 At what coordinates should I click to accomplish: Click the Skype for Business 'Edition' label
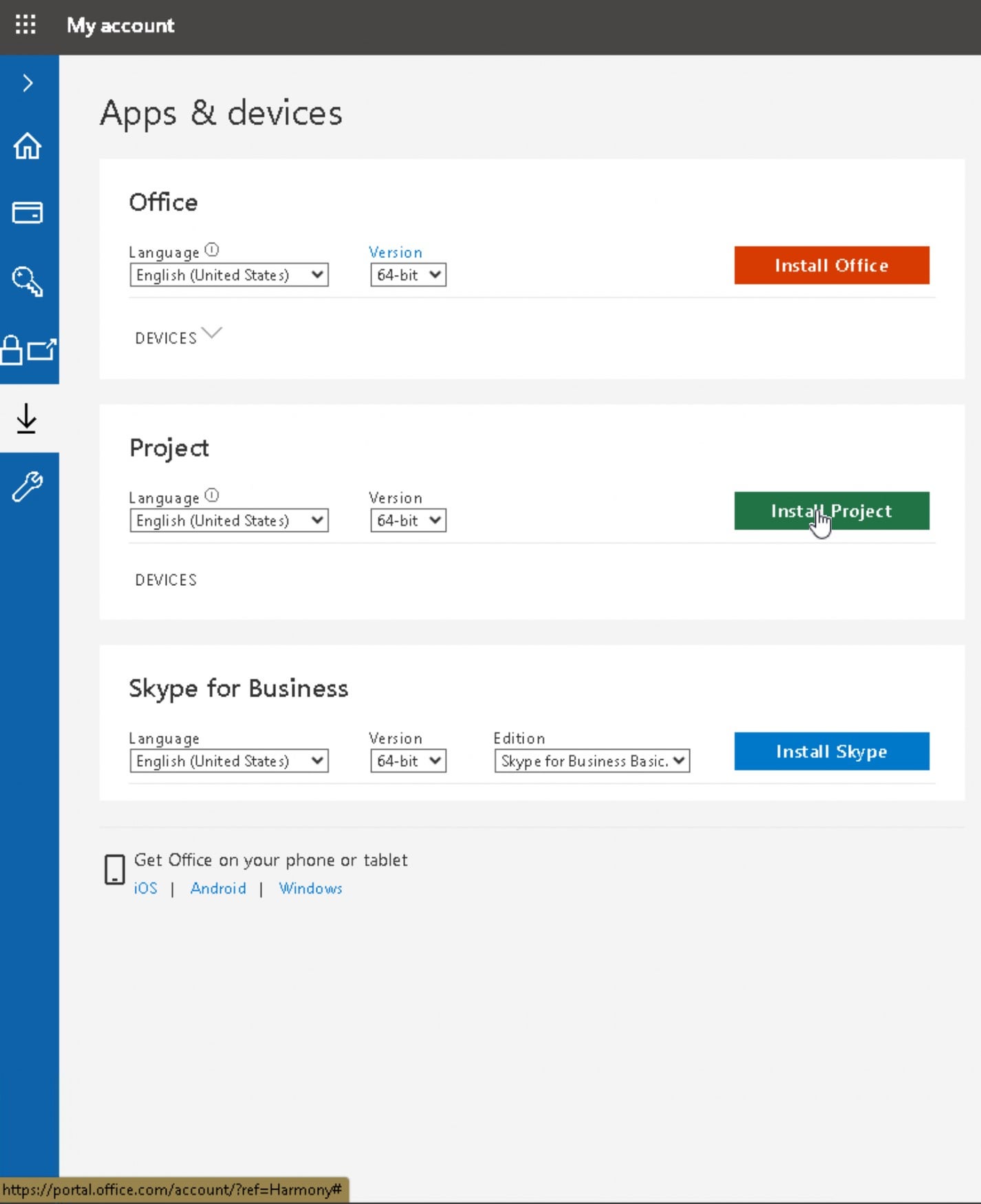[519, 738]
